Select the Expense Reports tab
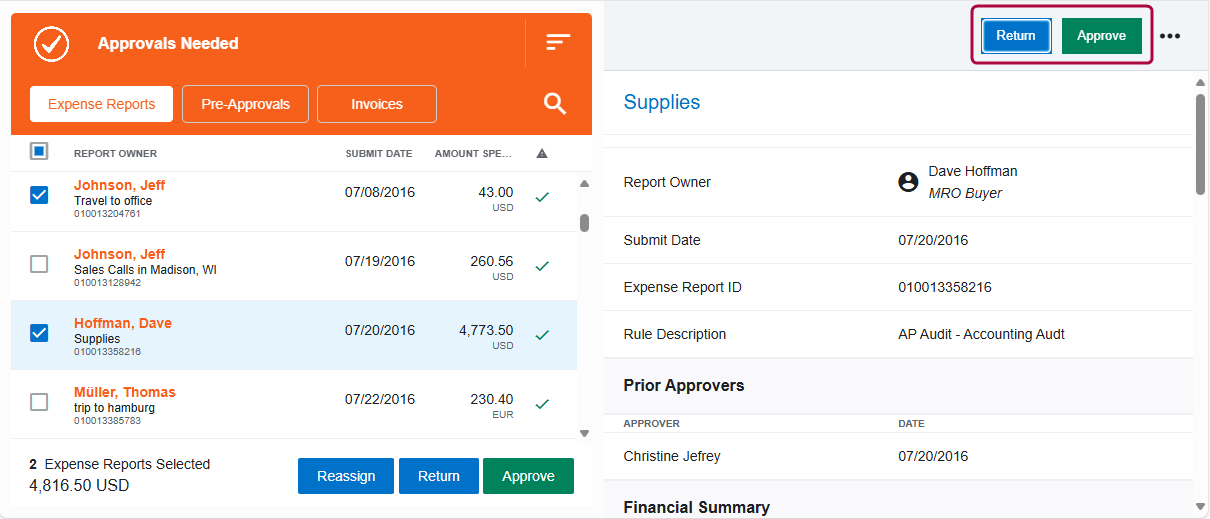Screen dimensions: 1210x519 click(101, 104)
